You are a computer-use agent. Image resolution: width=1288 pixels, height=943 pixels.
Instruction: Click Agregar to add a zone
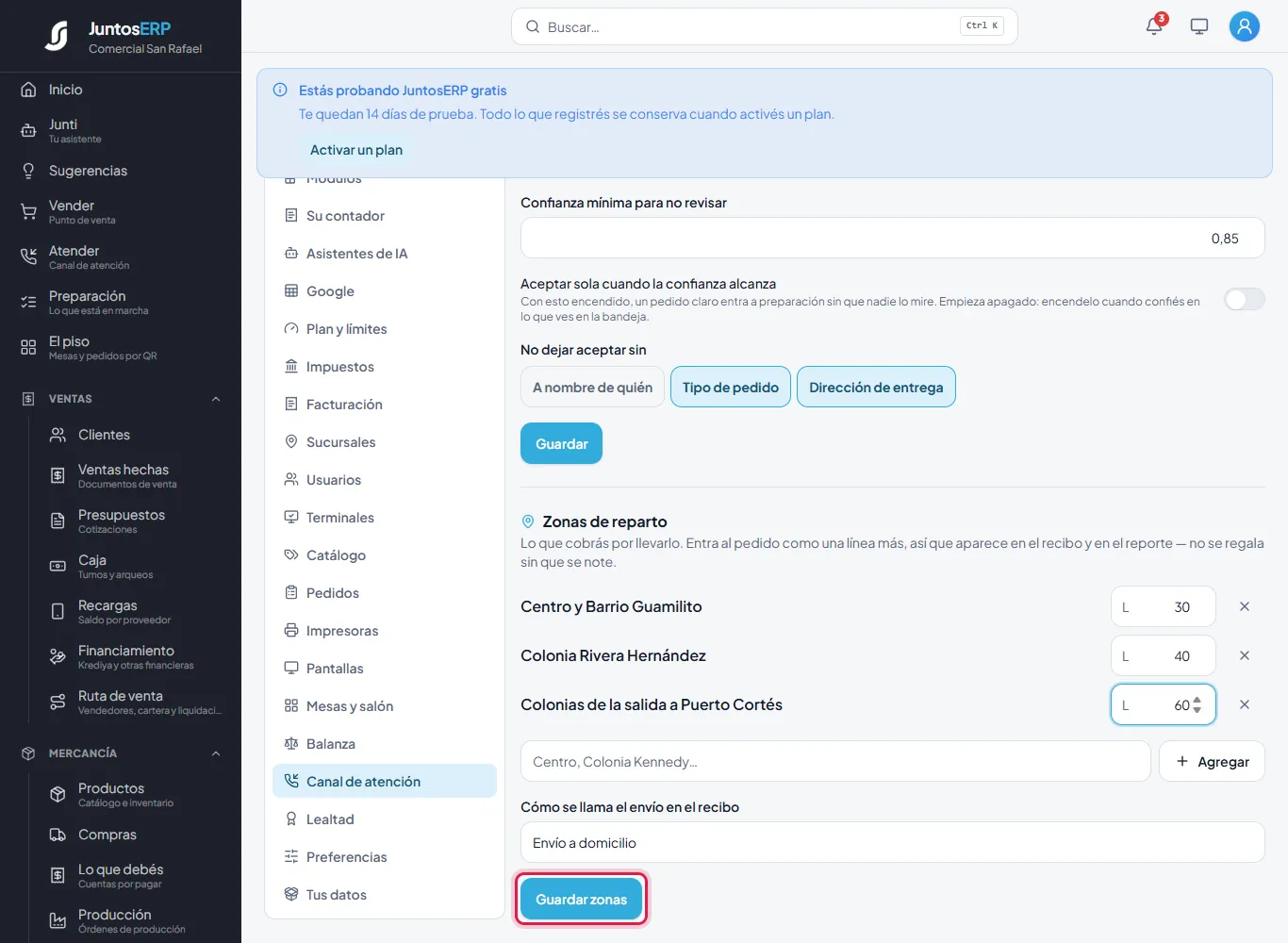click(x=1212, y=761)
